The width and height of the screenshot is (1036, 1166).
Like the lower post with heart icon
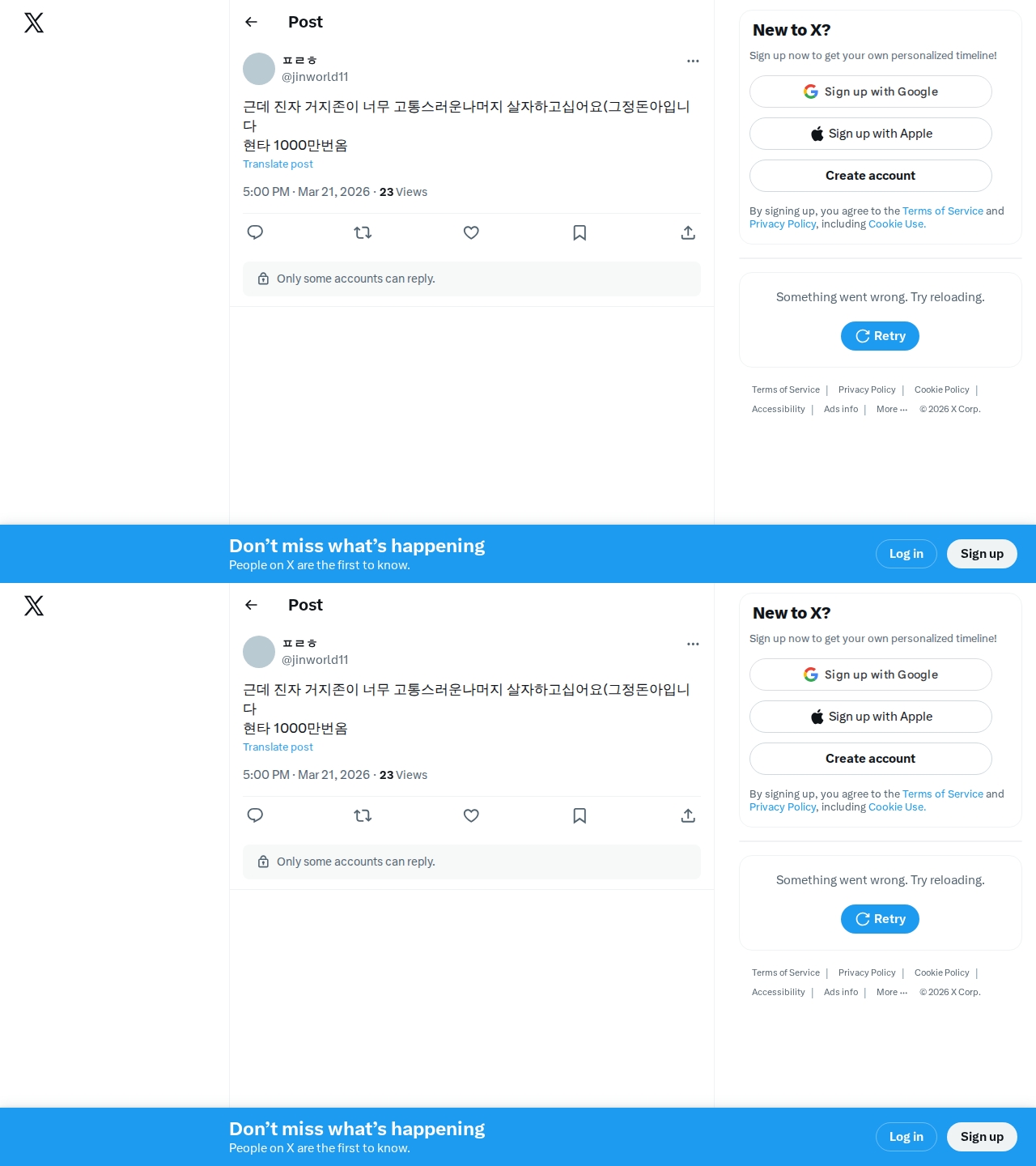click(471, 815)
